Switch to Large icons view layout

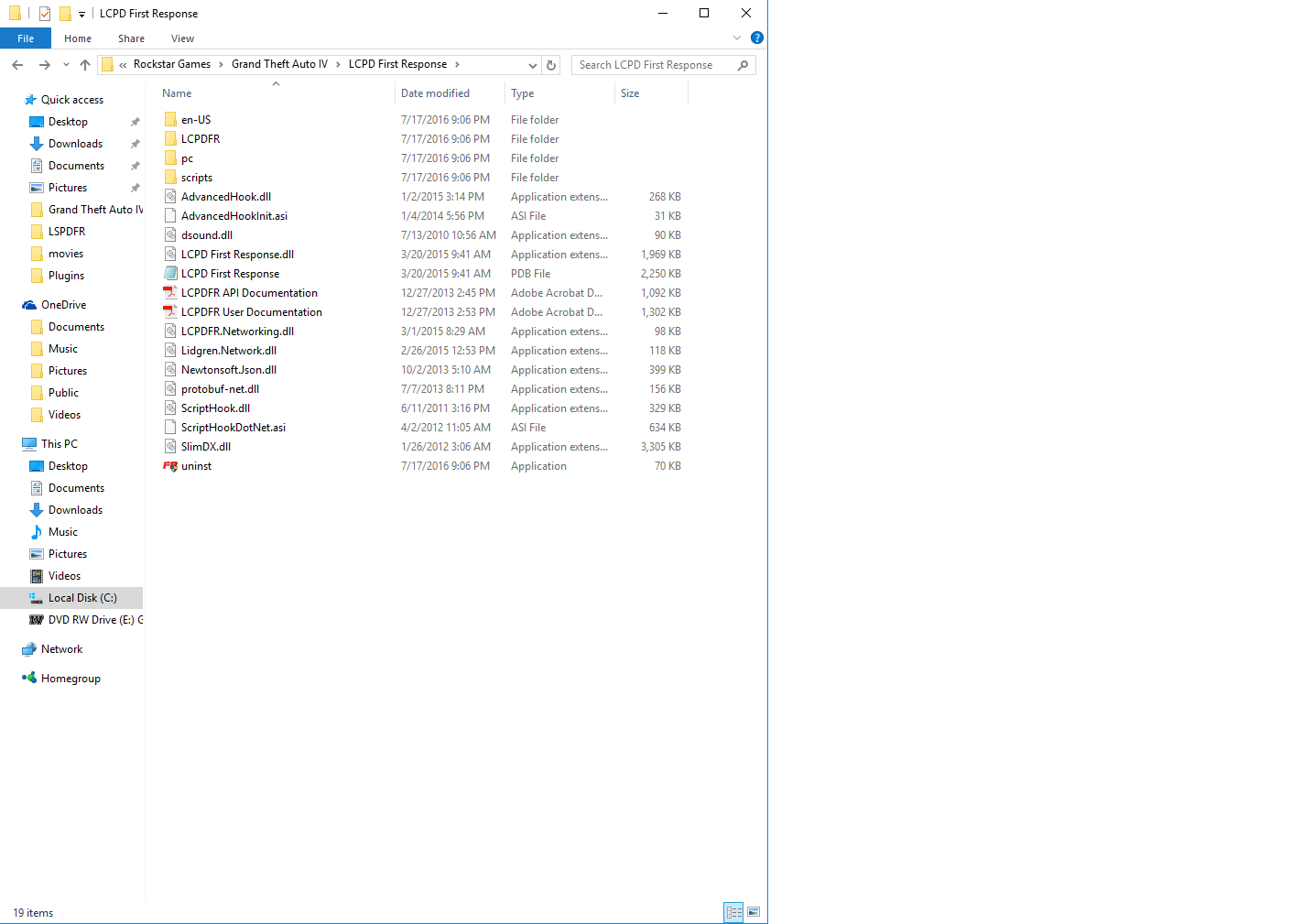click(x=754, y=912)
